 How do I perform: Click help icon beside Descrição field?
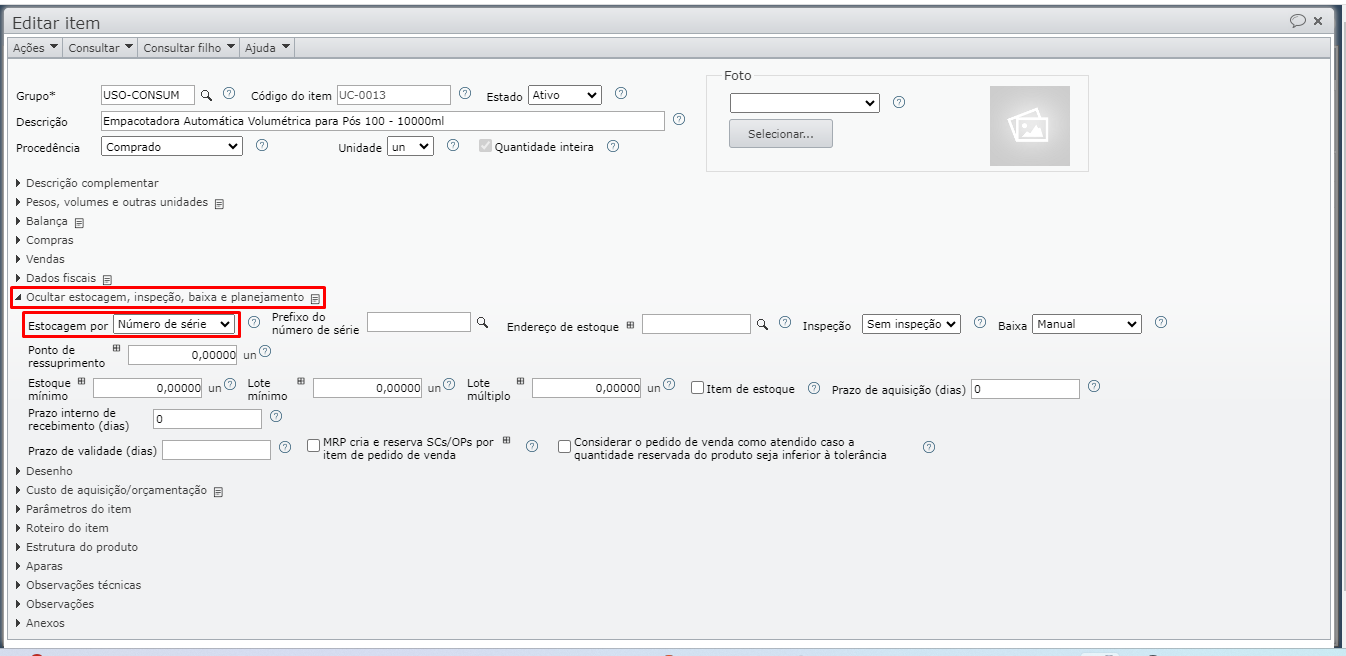(679, 119)
